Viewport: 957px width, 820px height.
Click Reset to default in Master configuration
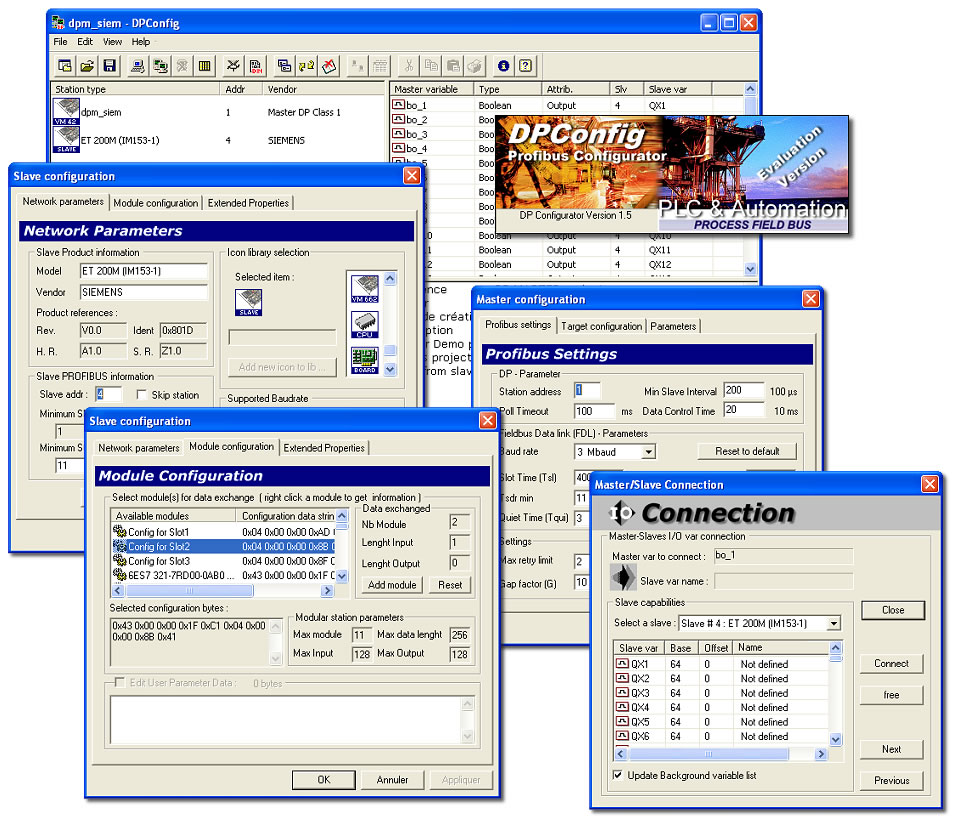[x=748, y=451]
